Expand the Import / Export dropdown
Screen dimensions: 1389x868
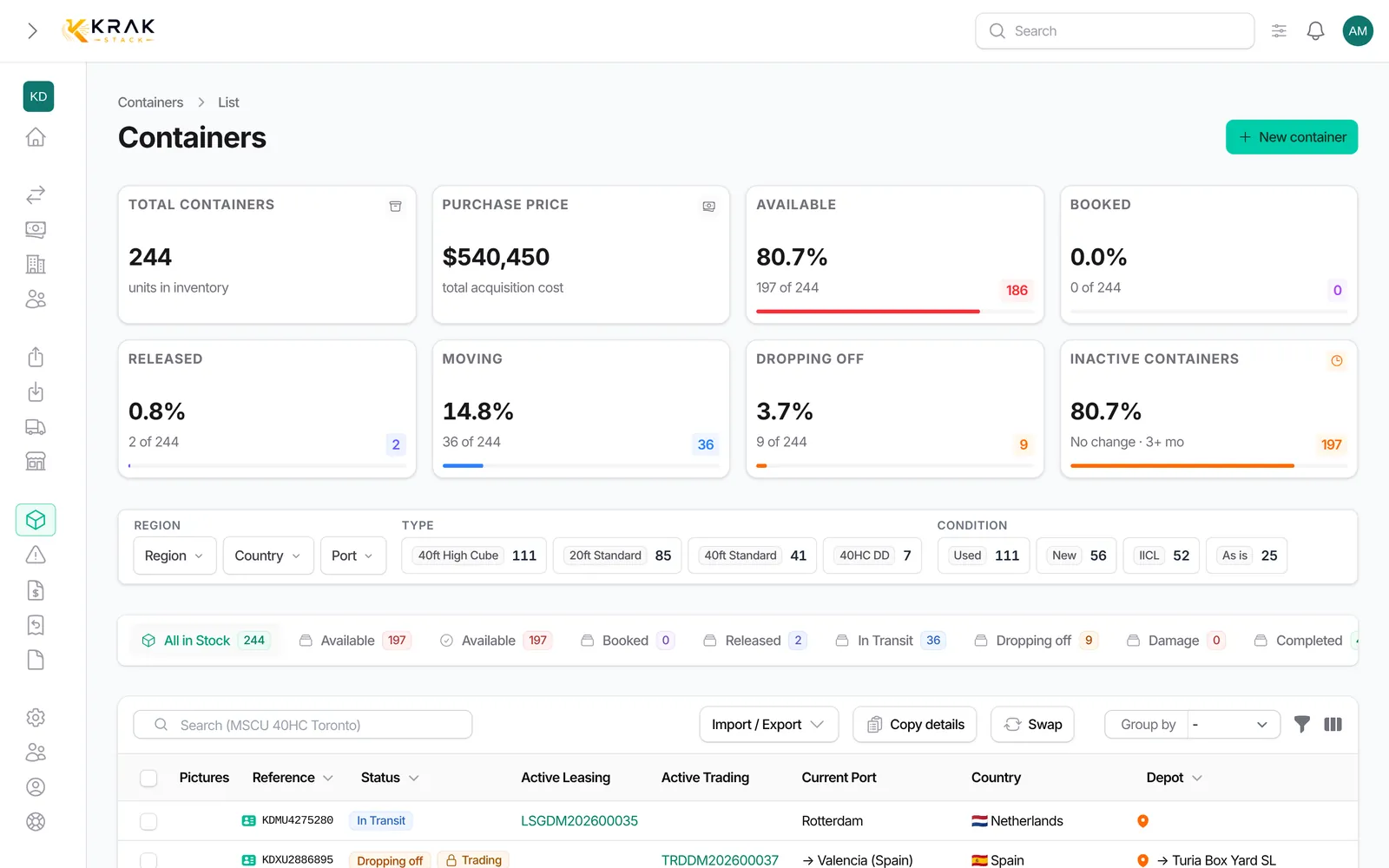769,725
